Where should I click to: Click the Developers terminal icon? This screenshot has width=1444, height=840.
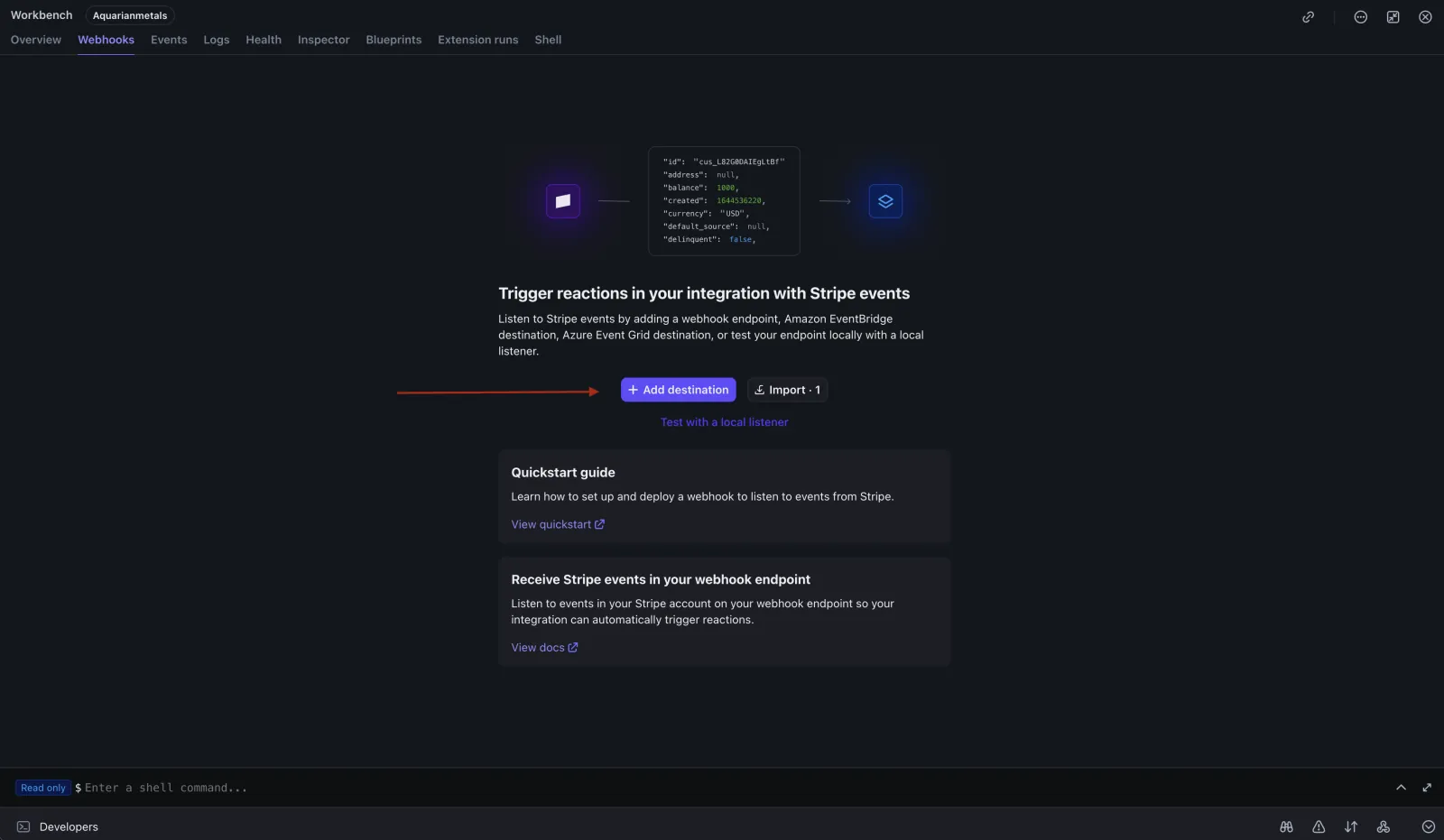23,826
